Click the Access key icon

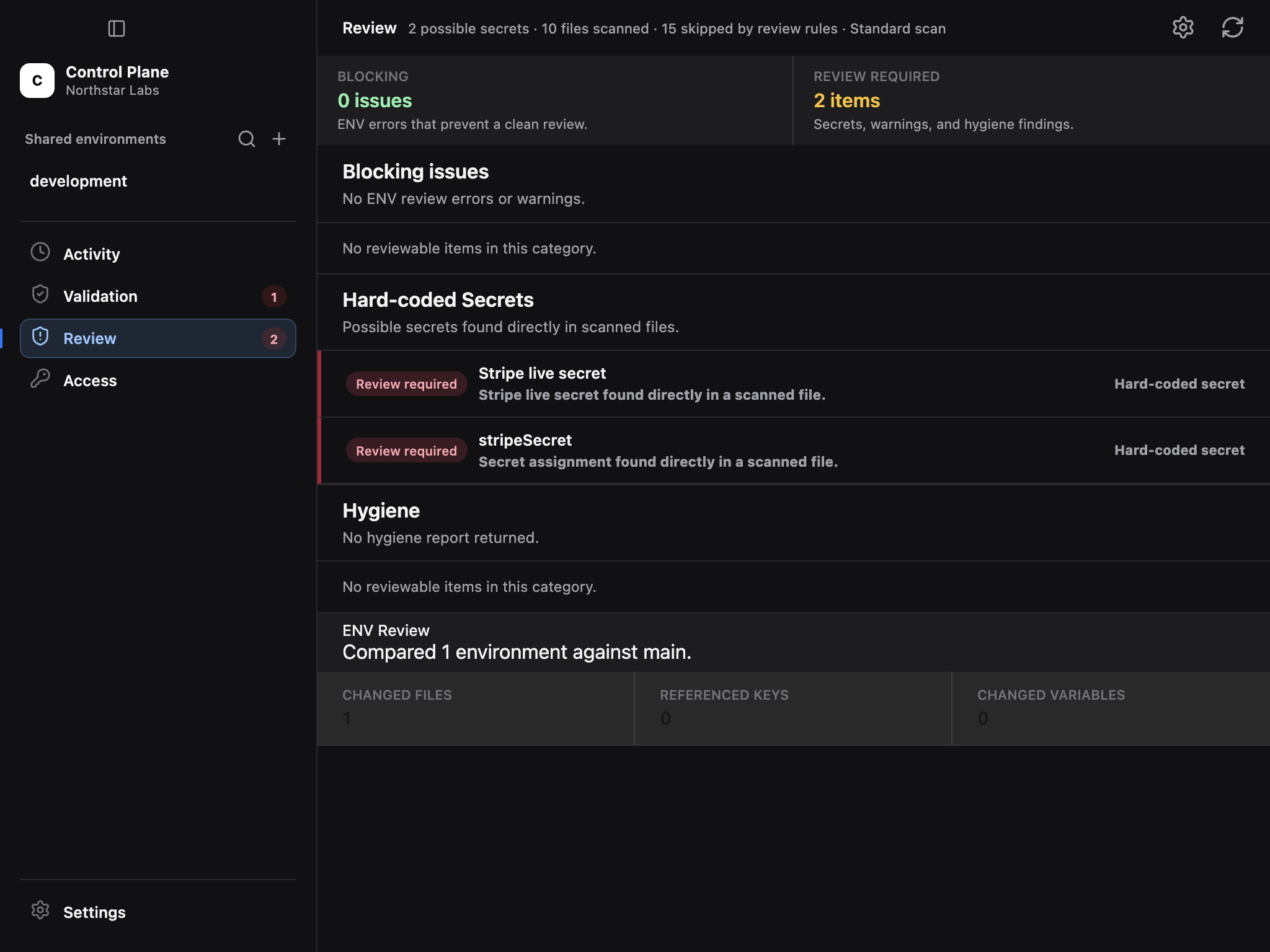pyautogui.click(x=40, y=379)
